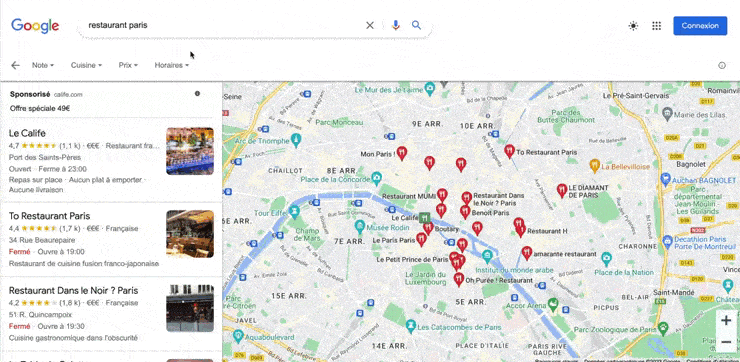This screenshot has height=362, width=740.
Task: Click the Arc de Triomphe landmark icon
Action: (296, 140)
